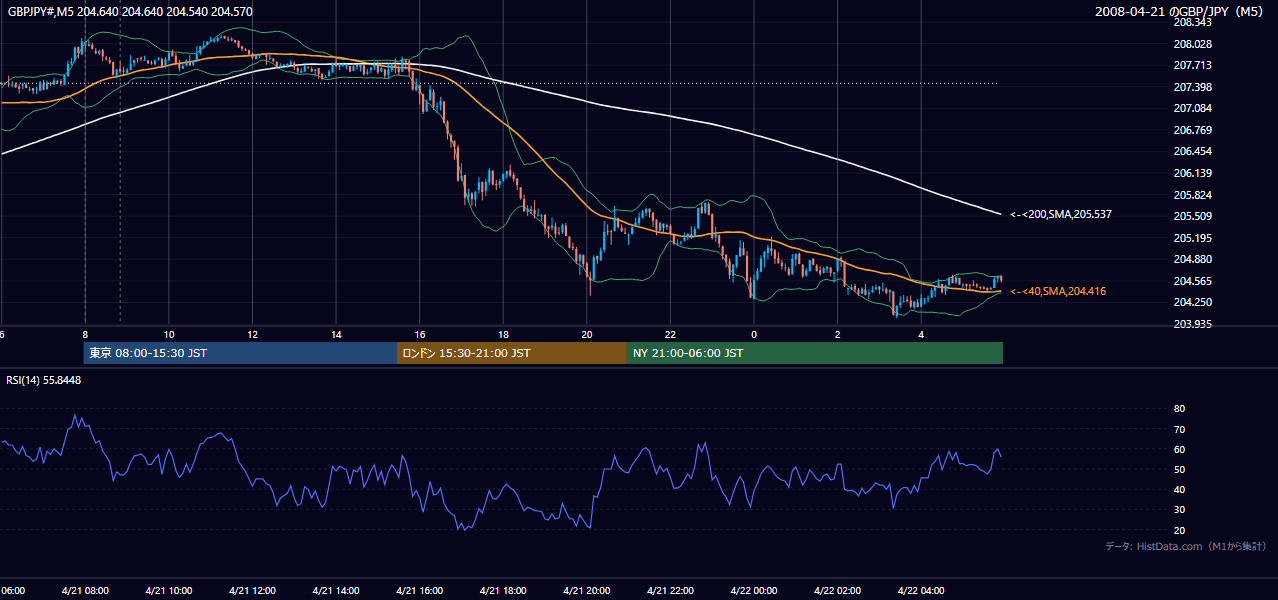This screenshot has width=1278, height=600.
Task: Click the 205.195 price axis label
Action: pos(1193,238)
